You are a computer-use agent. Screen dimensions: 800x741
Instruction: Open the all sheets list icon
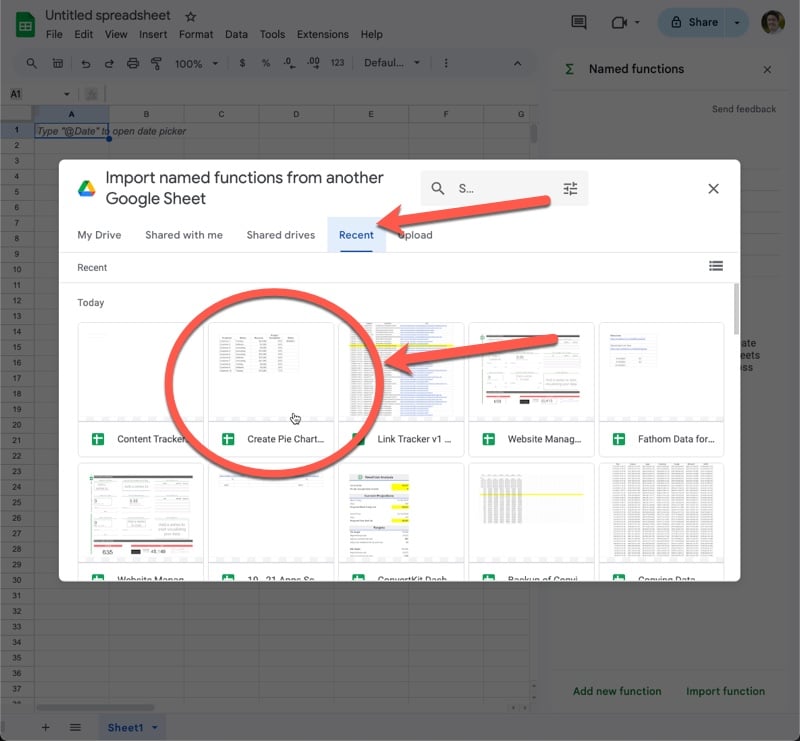[x=75, y=727]
